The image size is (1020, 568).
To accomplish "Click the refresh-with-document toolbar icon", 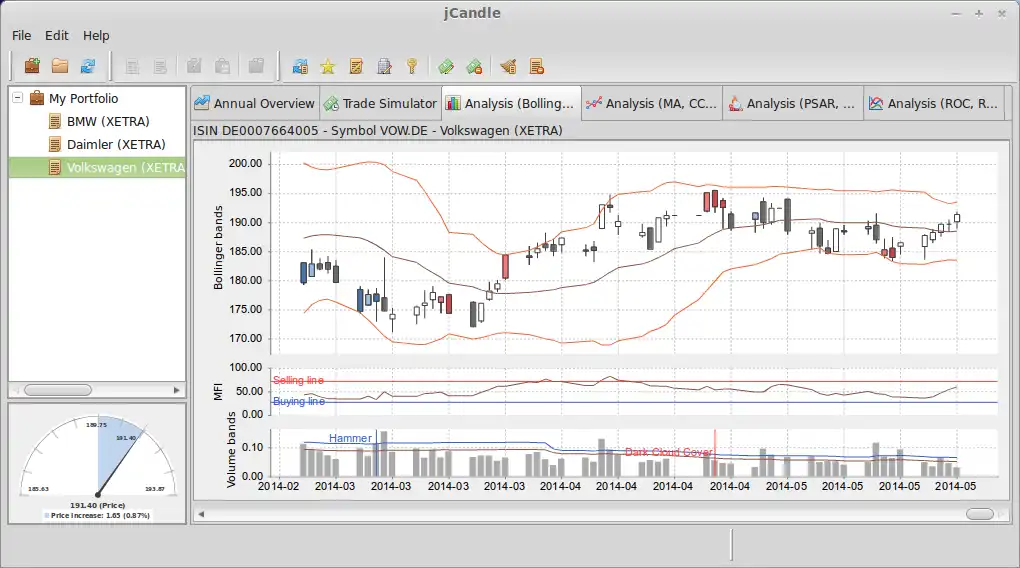I will tap(300, 66).
